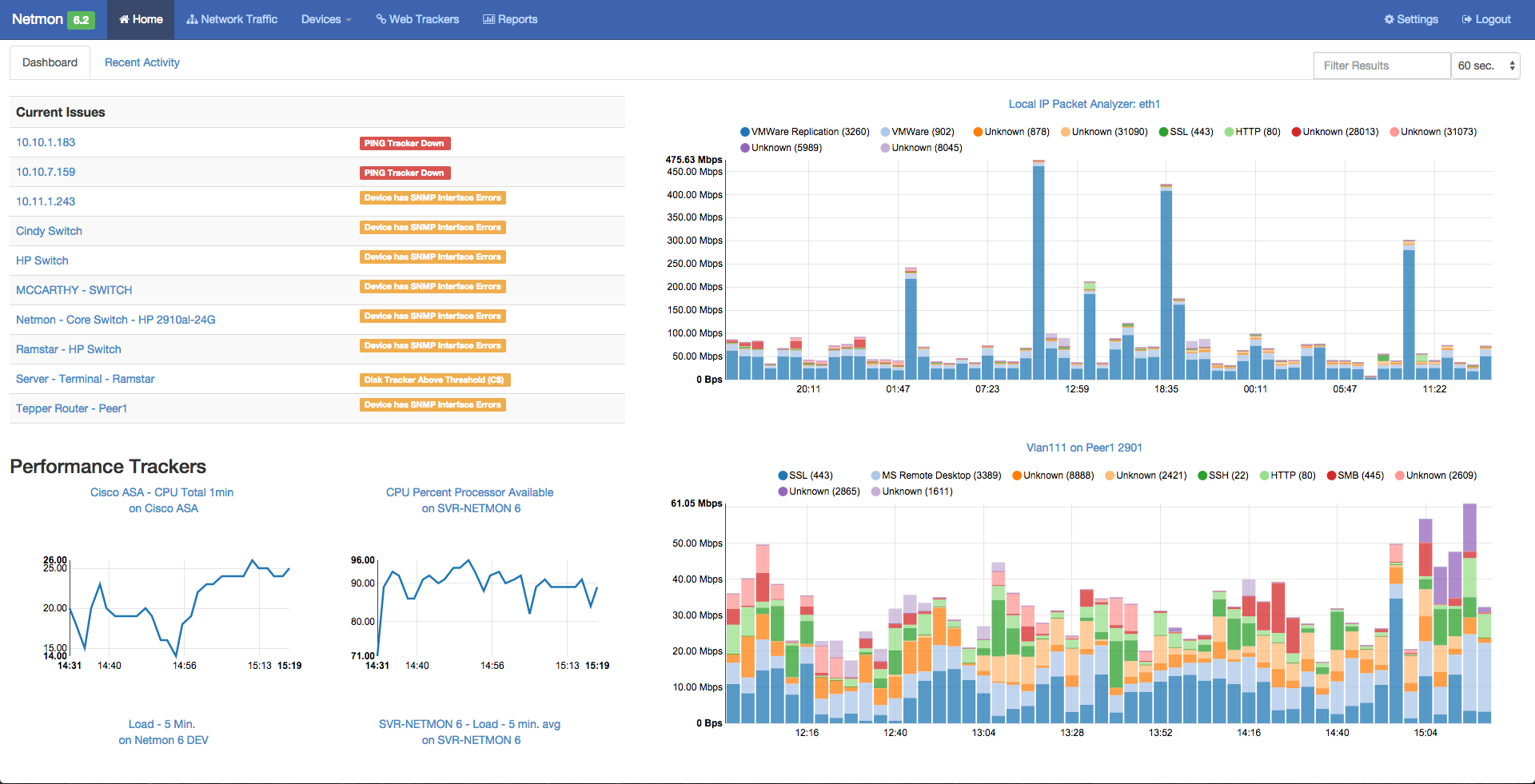
Task: Select the Dashboard tab
Action: click(x=50, y=62)
